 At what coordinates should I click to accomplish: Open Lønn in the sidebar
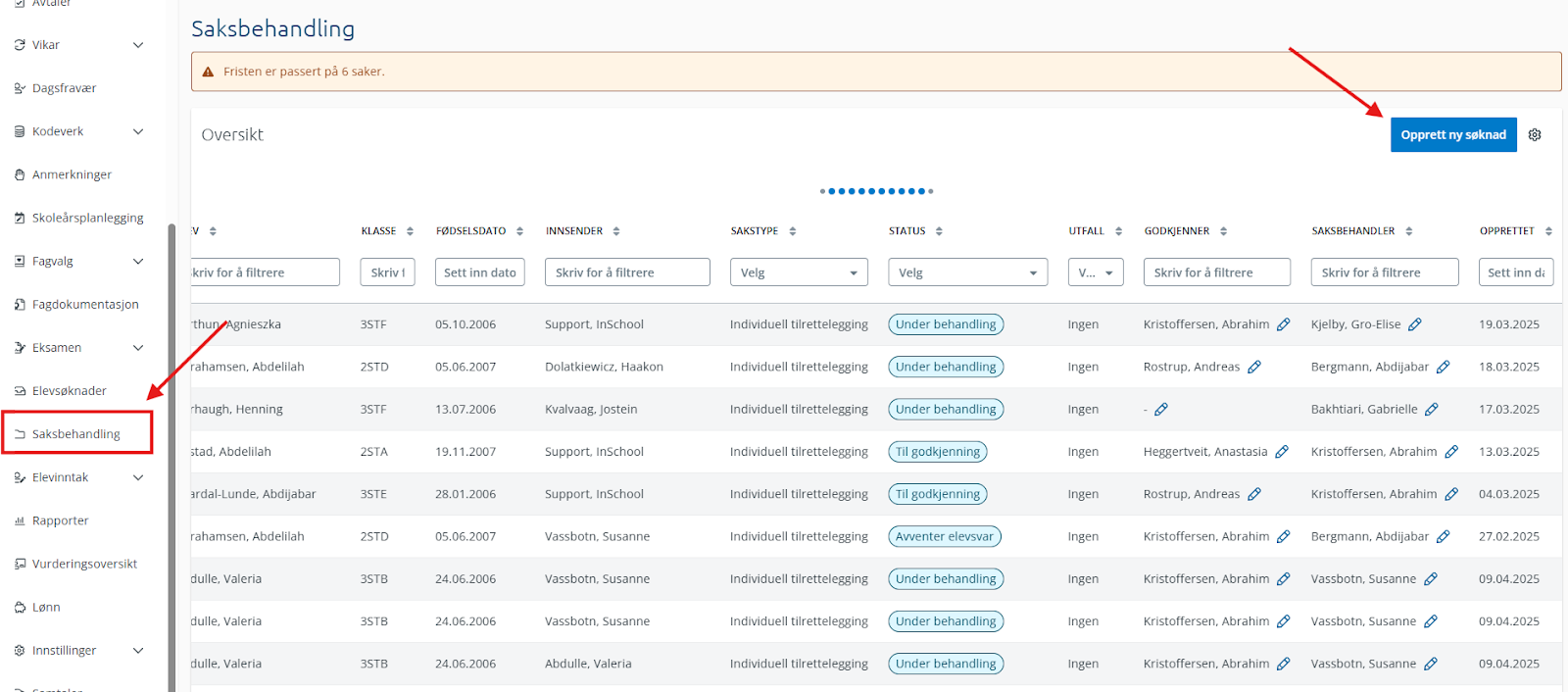(46, 608)
